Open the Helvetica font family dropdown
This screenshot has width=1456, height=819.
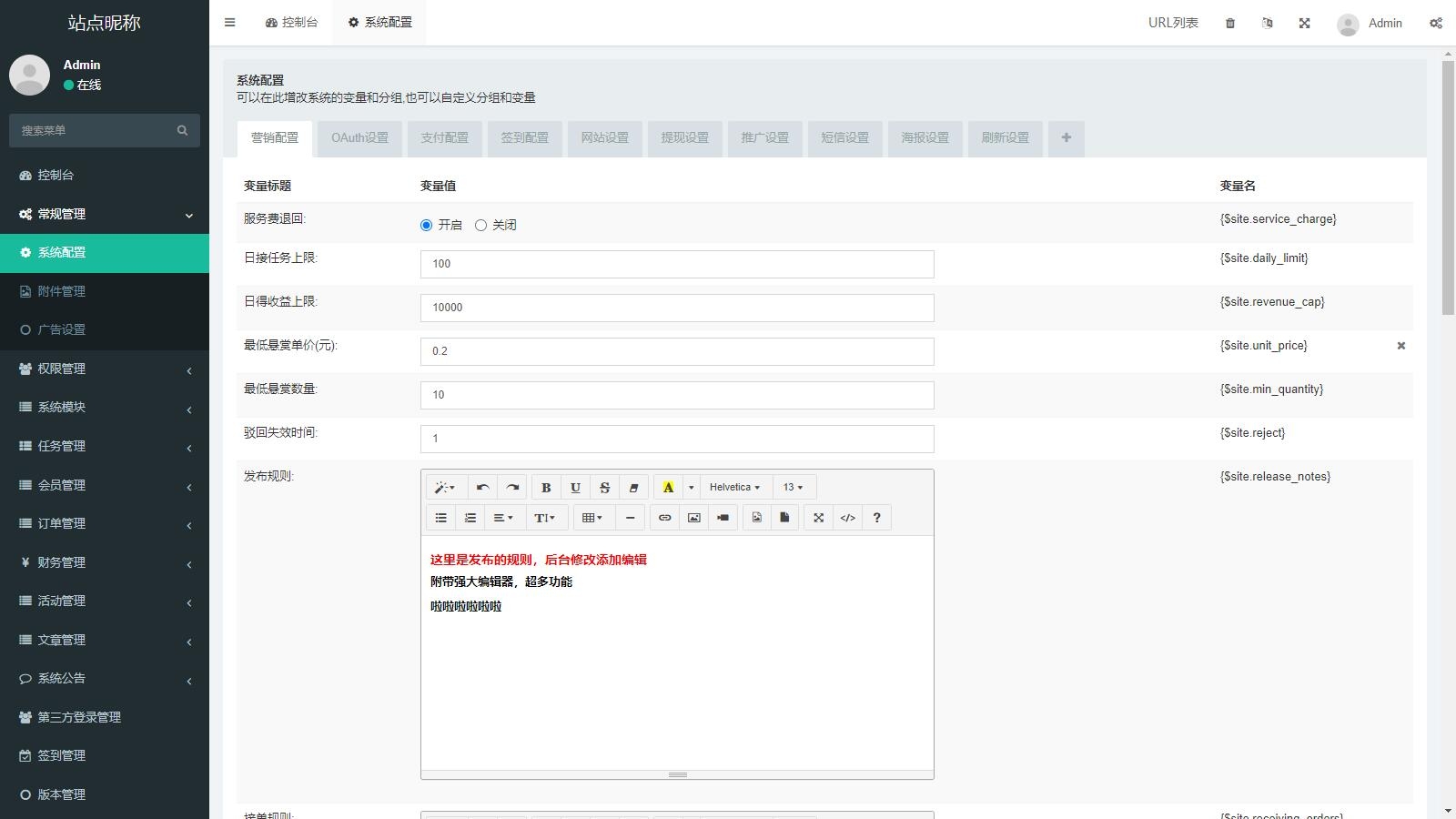coord(734,488)
